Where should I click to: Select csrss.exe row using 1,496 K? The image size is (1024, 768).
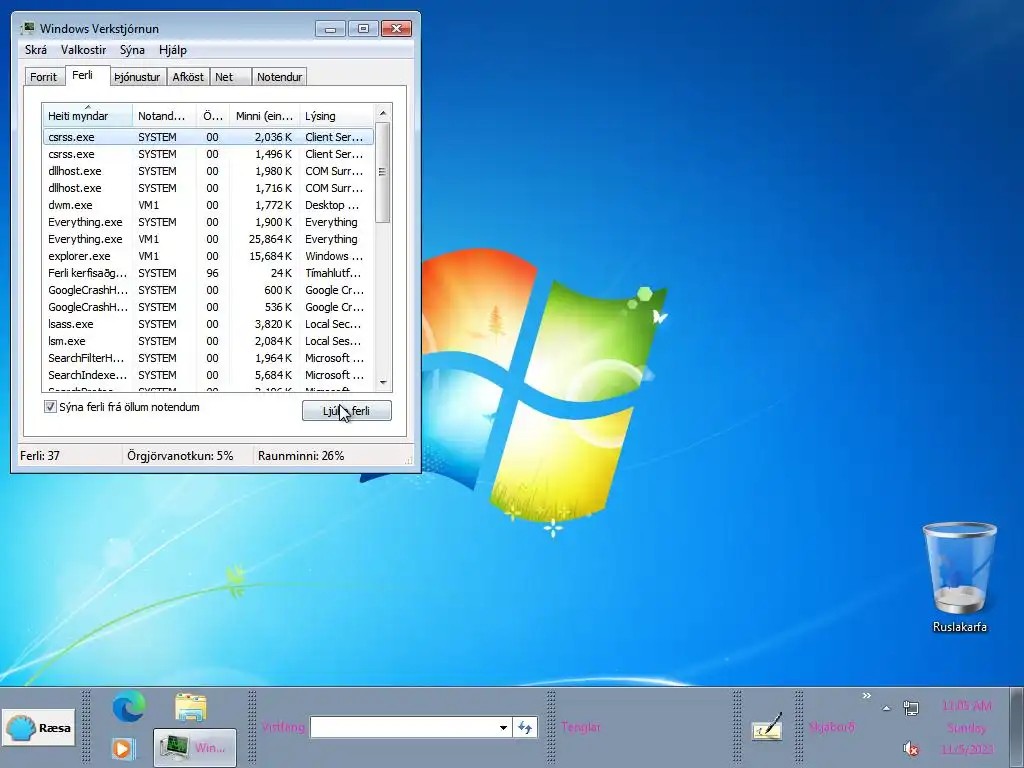pyautogui.click(x=208, y=154)
